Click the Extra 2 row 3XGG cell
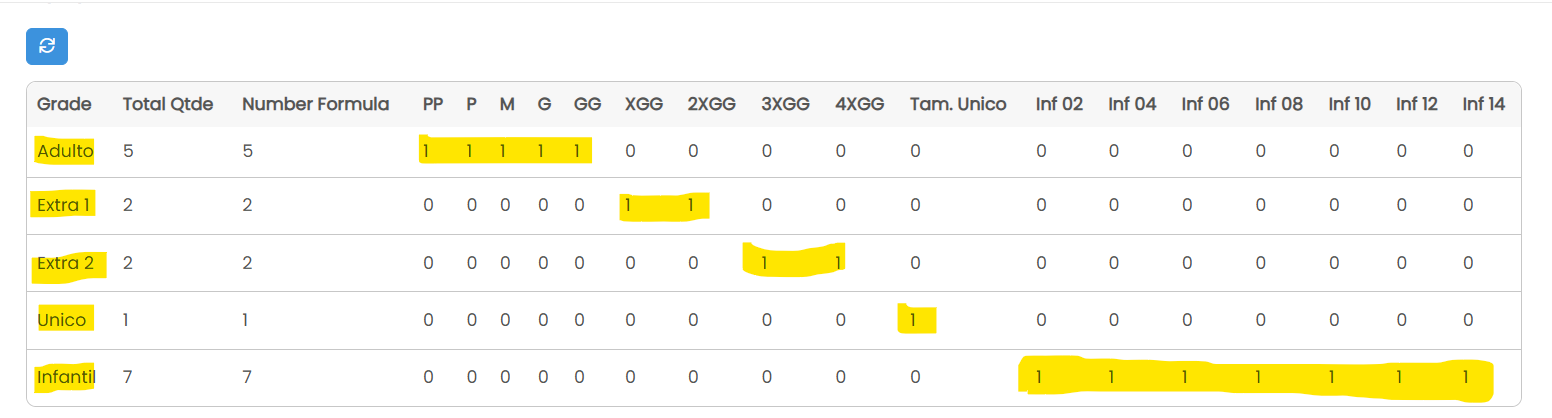Viewport: 1552px width, 418px height. point(765,264)
